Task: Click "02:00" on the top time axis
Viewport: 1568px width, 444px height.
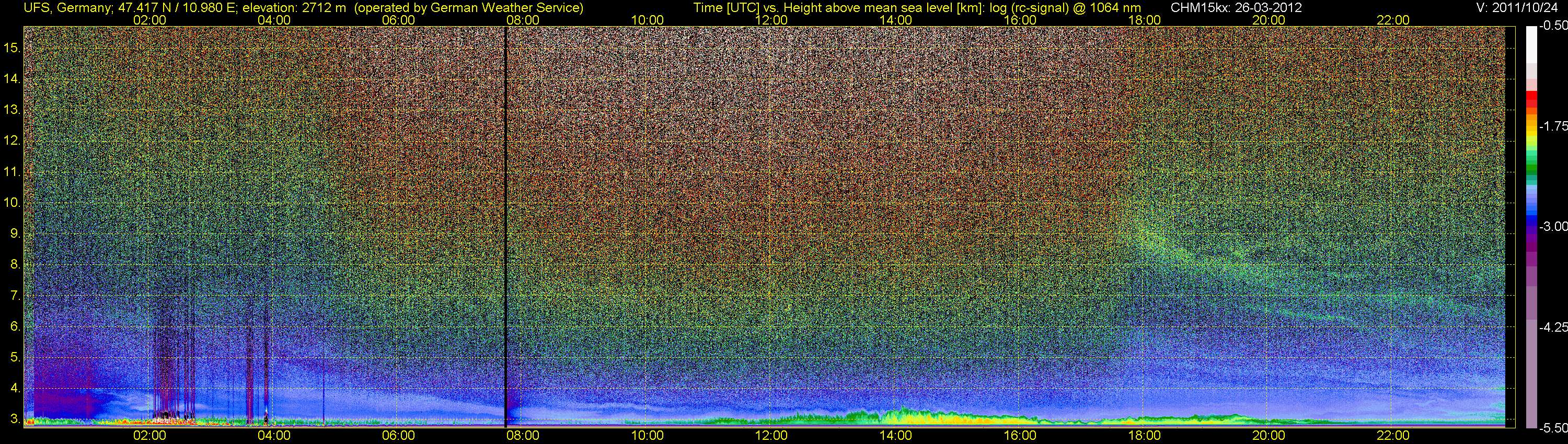Action: [149, 20]
